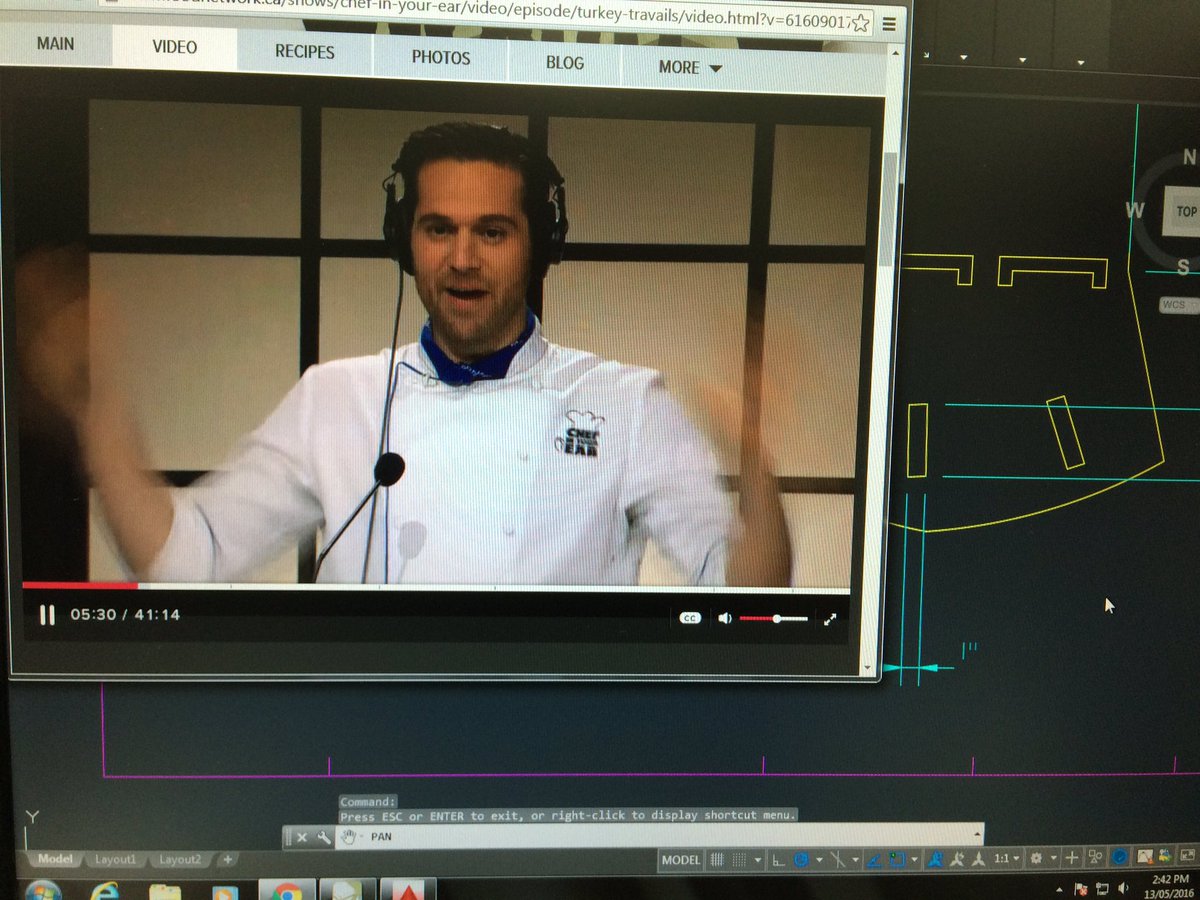Screen dimensions: 1200x900
Task: Open the BLOG tab
Action: (x=565, y=62)
